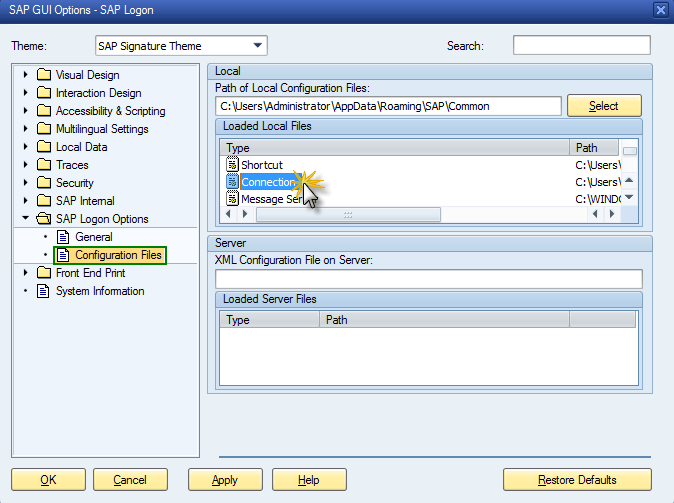Select the Connection row text
The height and width of the screenshot is (503, 674).
click(x=269, y=182)
